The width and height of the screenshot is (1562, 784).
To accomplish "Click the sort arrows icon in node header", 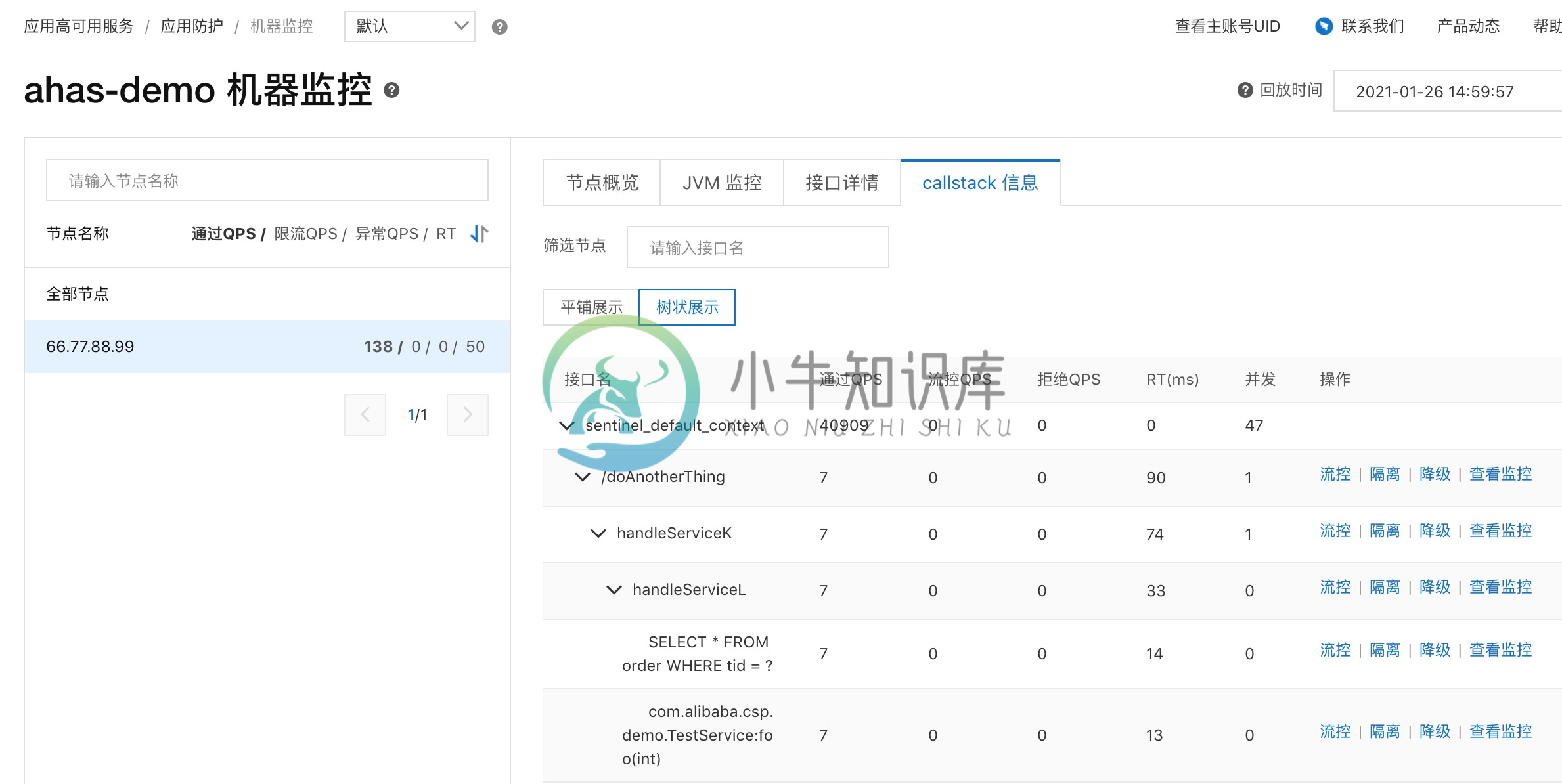I will [480, 234].
